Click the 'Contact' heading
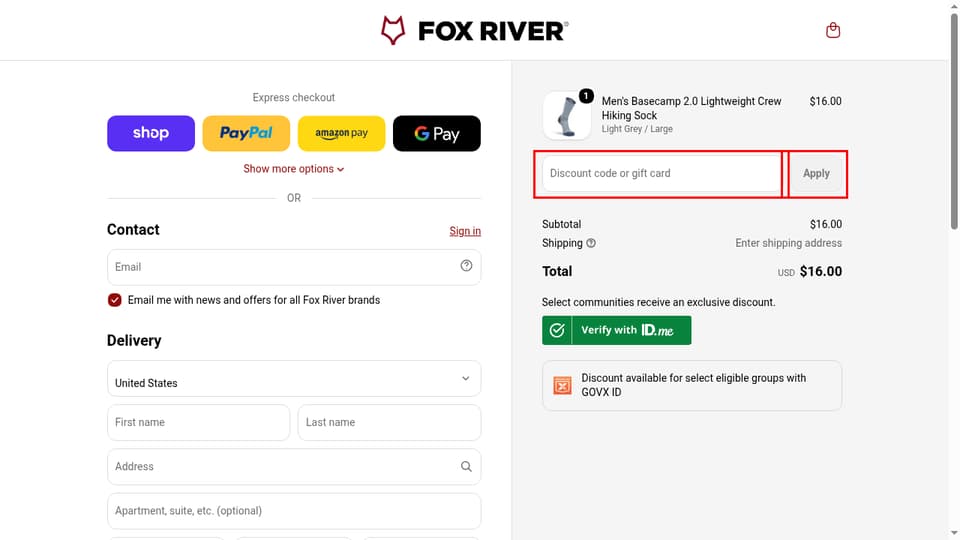The width and height of the screenshot is (960, 540). coord(133,230)
